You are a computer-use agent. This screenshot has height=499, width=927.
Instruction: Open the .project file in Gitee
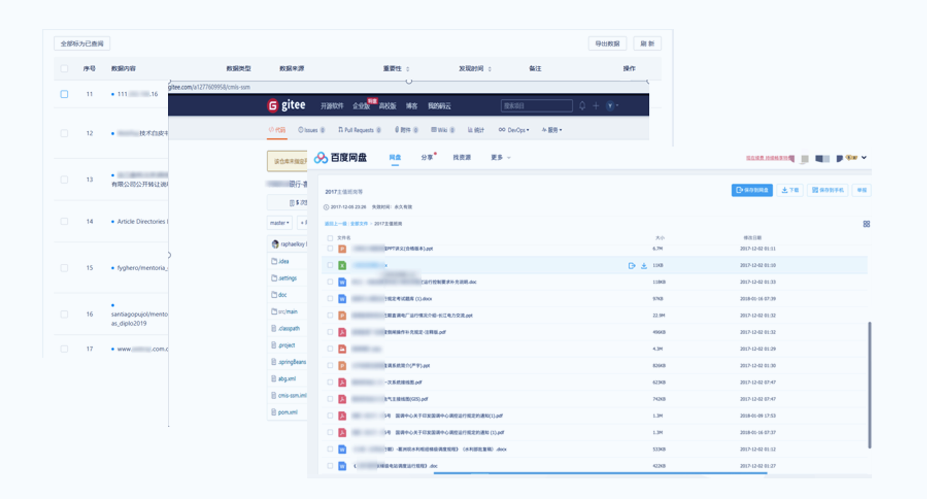pos(283,345)
